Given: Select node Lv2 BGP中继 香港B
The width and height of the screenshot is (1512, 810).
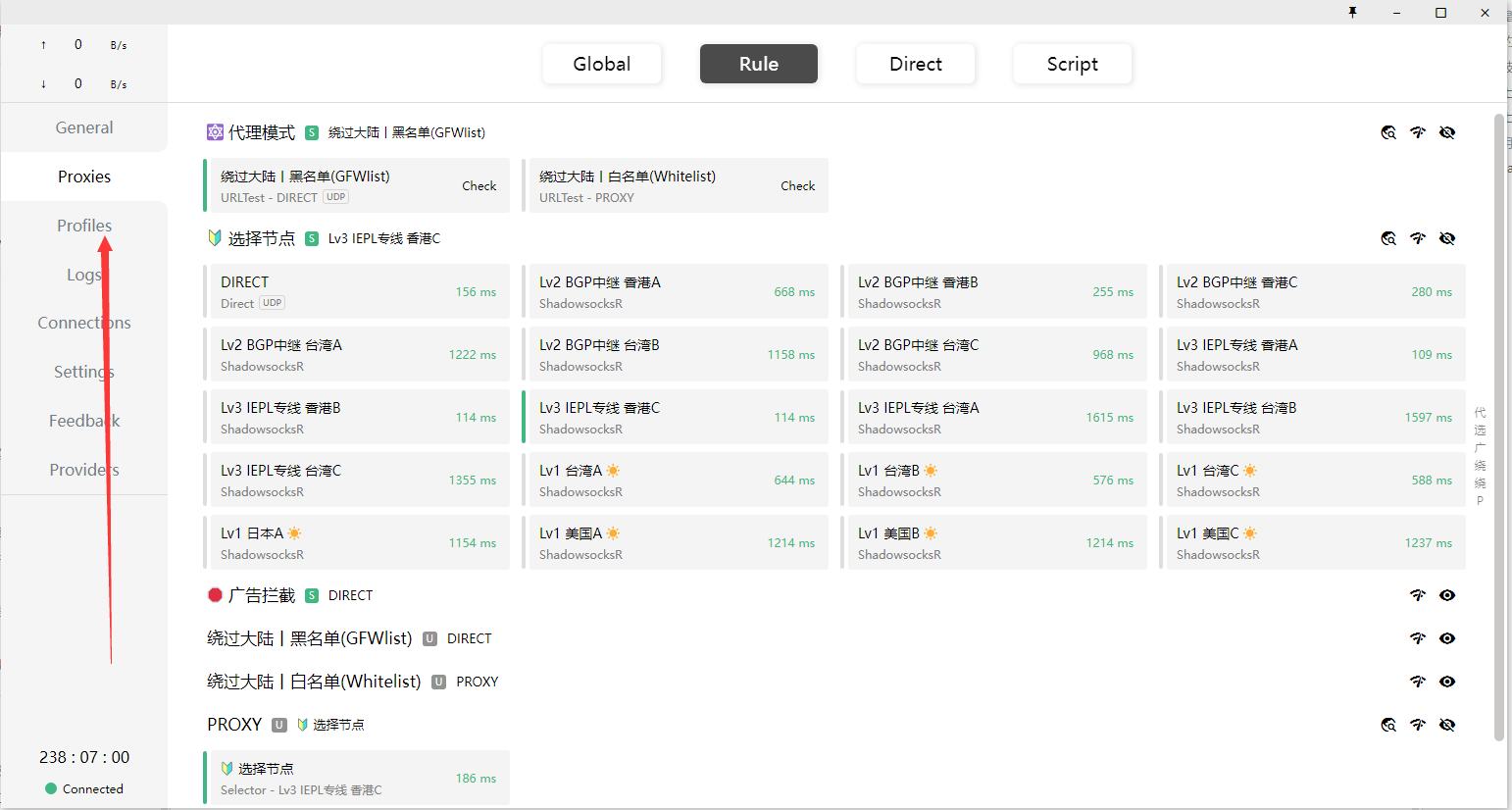Looking at the screenshot, I should (x=994, y=291).
